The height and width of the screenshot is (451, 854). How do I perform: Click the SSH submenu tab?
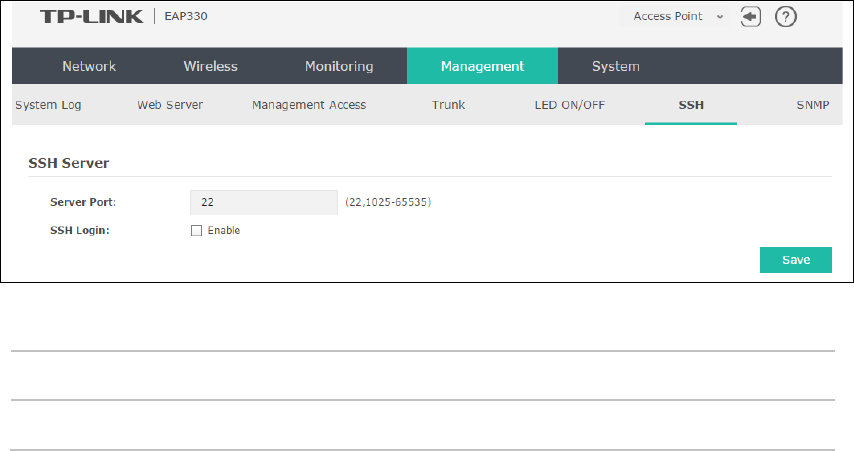pos(691,105)
